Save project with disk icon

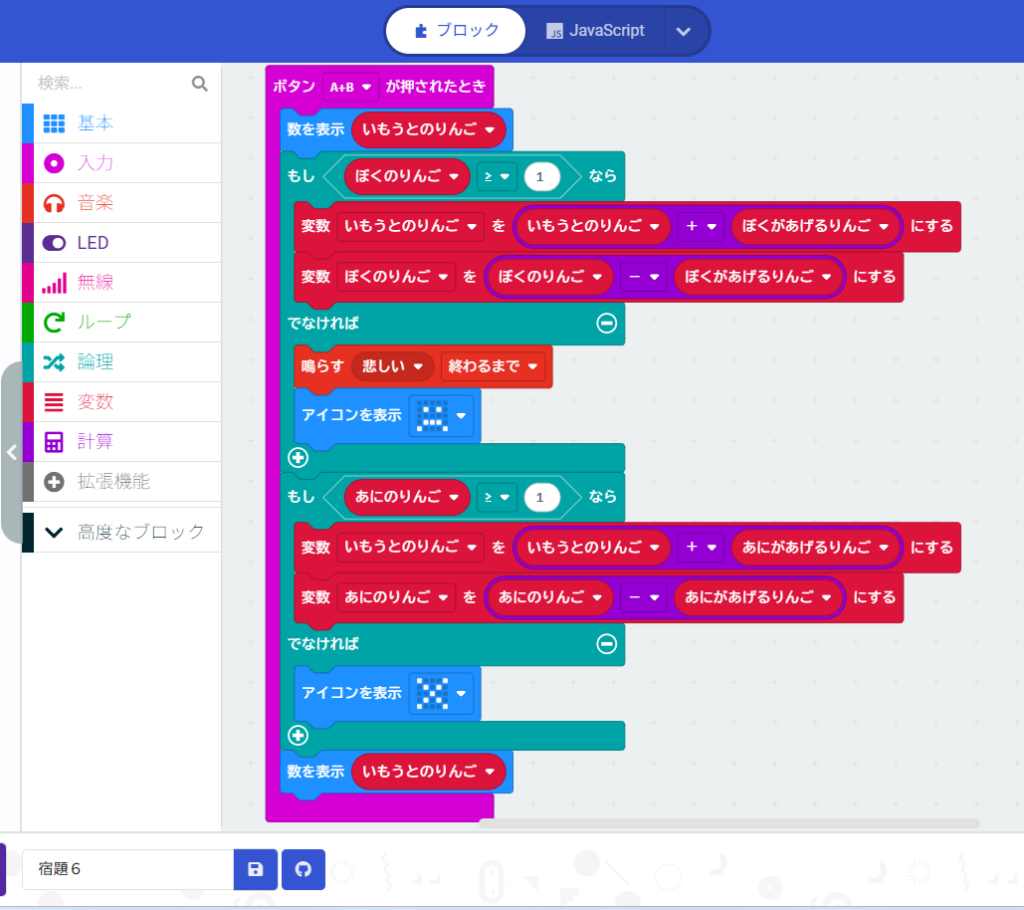tap(255, 869)
